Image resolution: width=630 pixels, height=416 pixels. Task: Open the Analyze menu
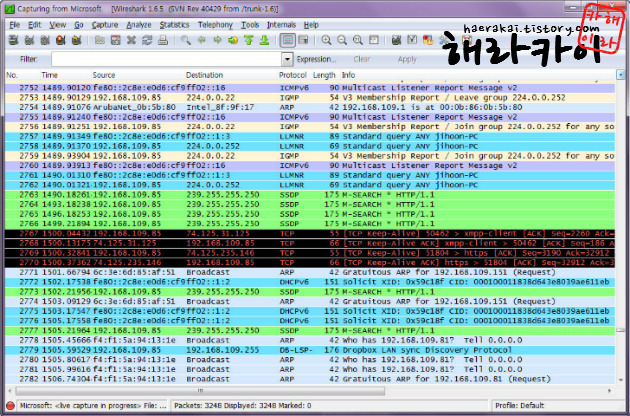[x=139, y=25]
